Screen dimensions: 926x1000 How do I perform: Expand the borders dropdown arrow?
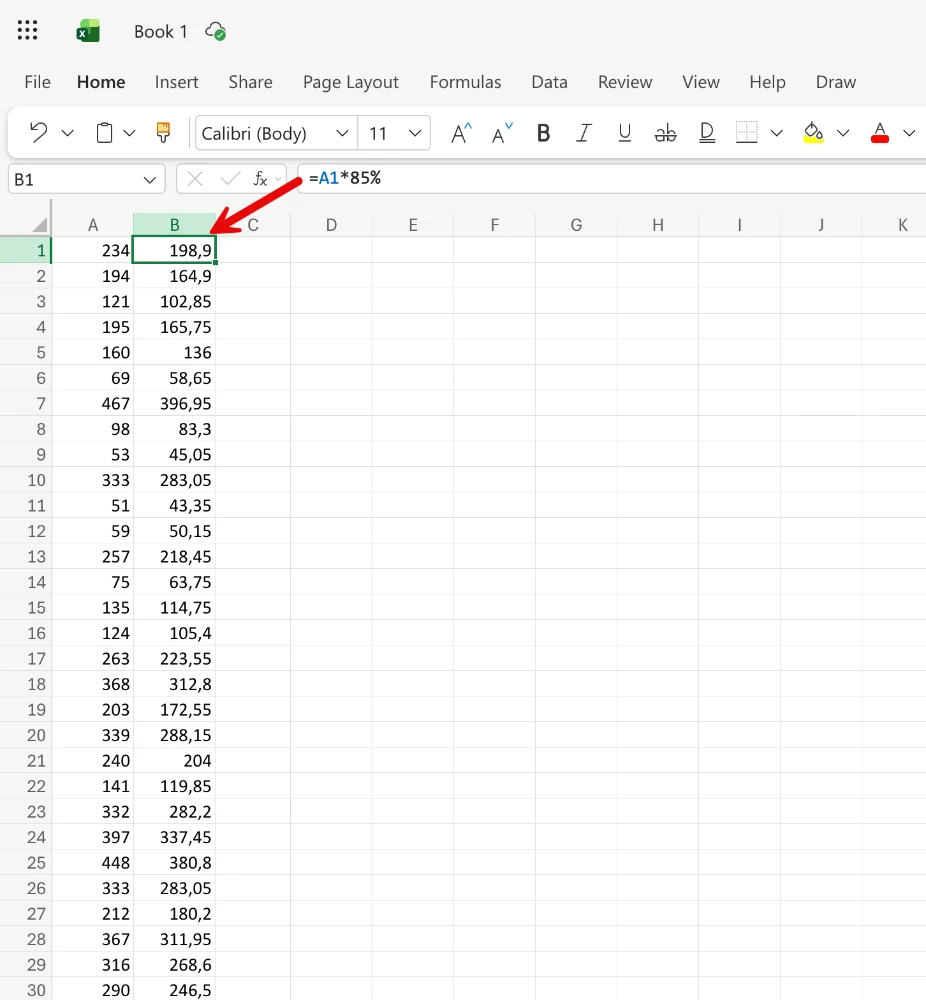pyautogui.click(x=776, y=133)
